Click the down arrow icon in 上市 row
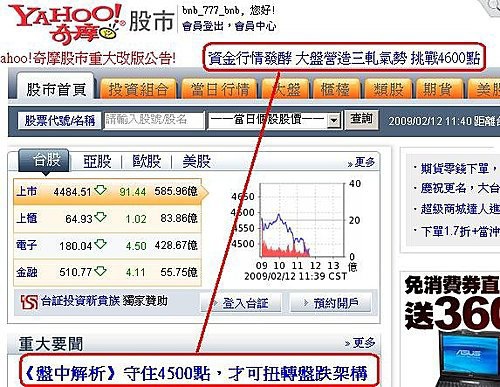The image size is (500, 387). coord(100,191)
